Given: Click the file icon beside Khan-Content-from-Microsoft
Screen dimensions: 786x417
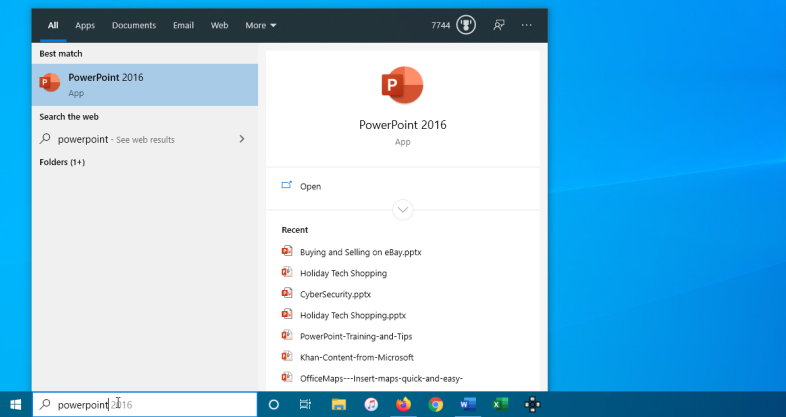Looking at the screenshot, I should point(287,356).
